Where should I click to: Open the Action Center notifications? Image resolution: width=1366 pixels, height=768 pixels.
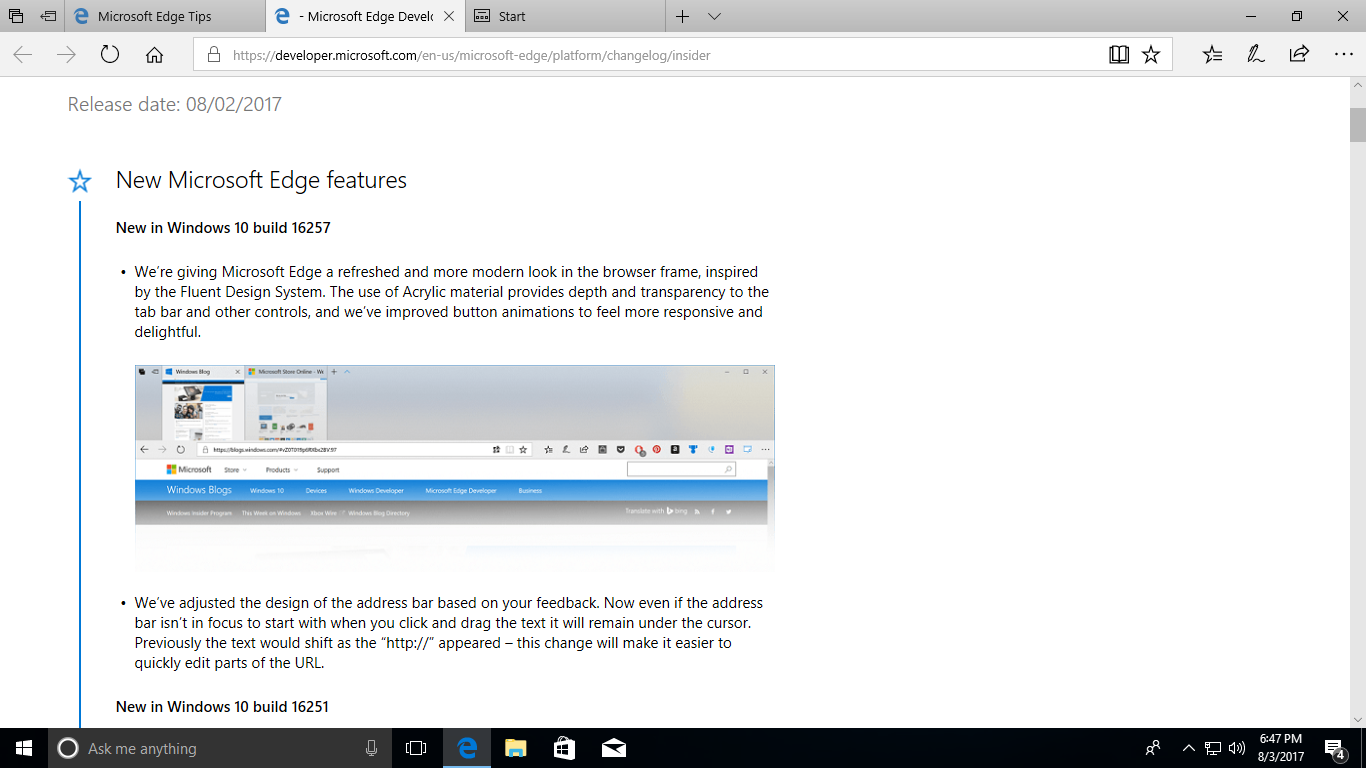coord(1334,748)
